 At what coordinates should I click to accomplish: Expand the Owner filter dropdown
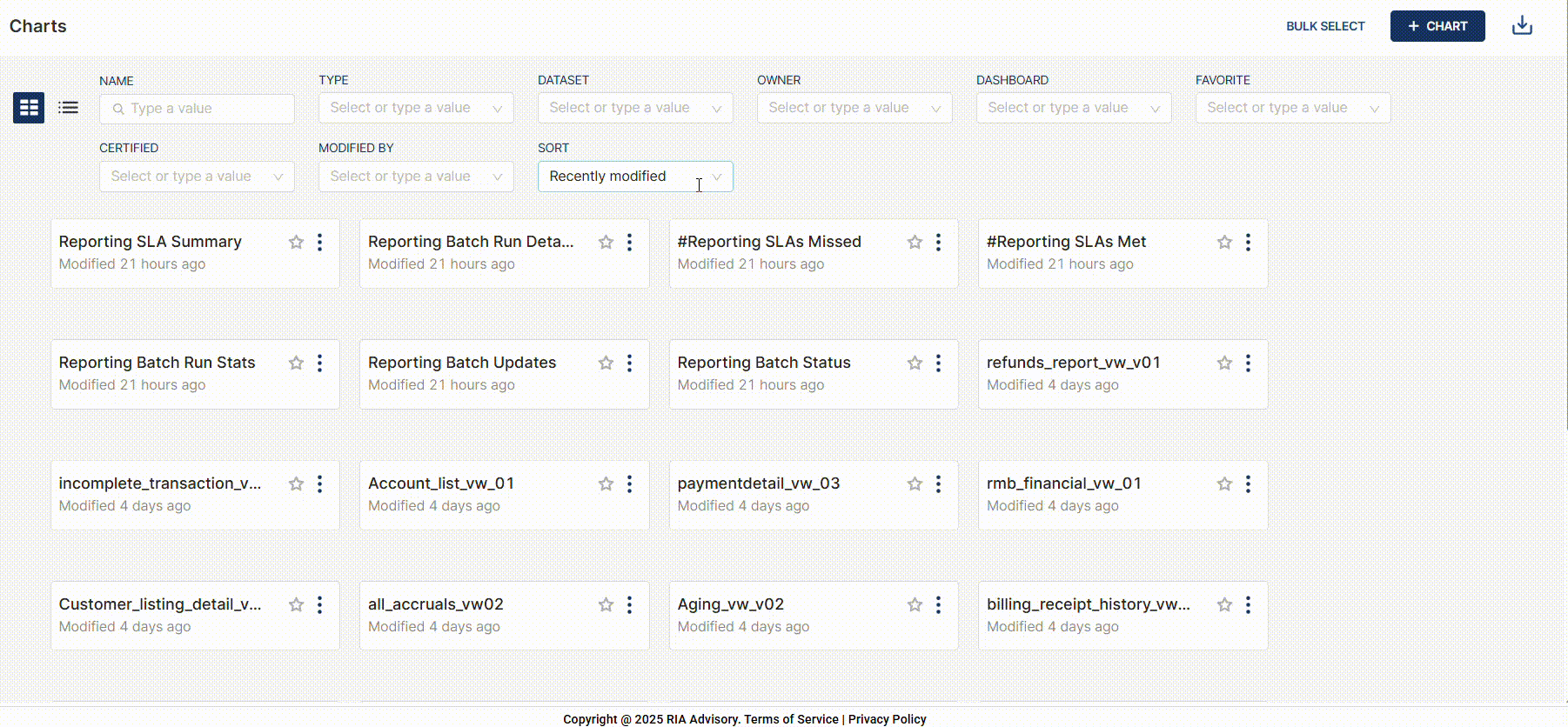[854, 108]
